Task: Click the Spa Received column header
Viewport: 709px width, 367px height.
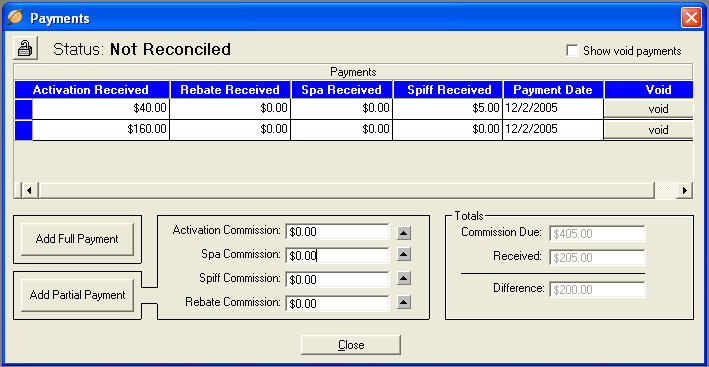Action: click(x=341, y=89)
